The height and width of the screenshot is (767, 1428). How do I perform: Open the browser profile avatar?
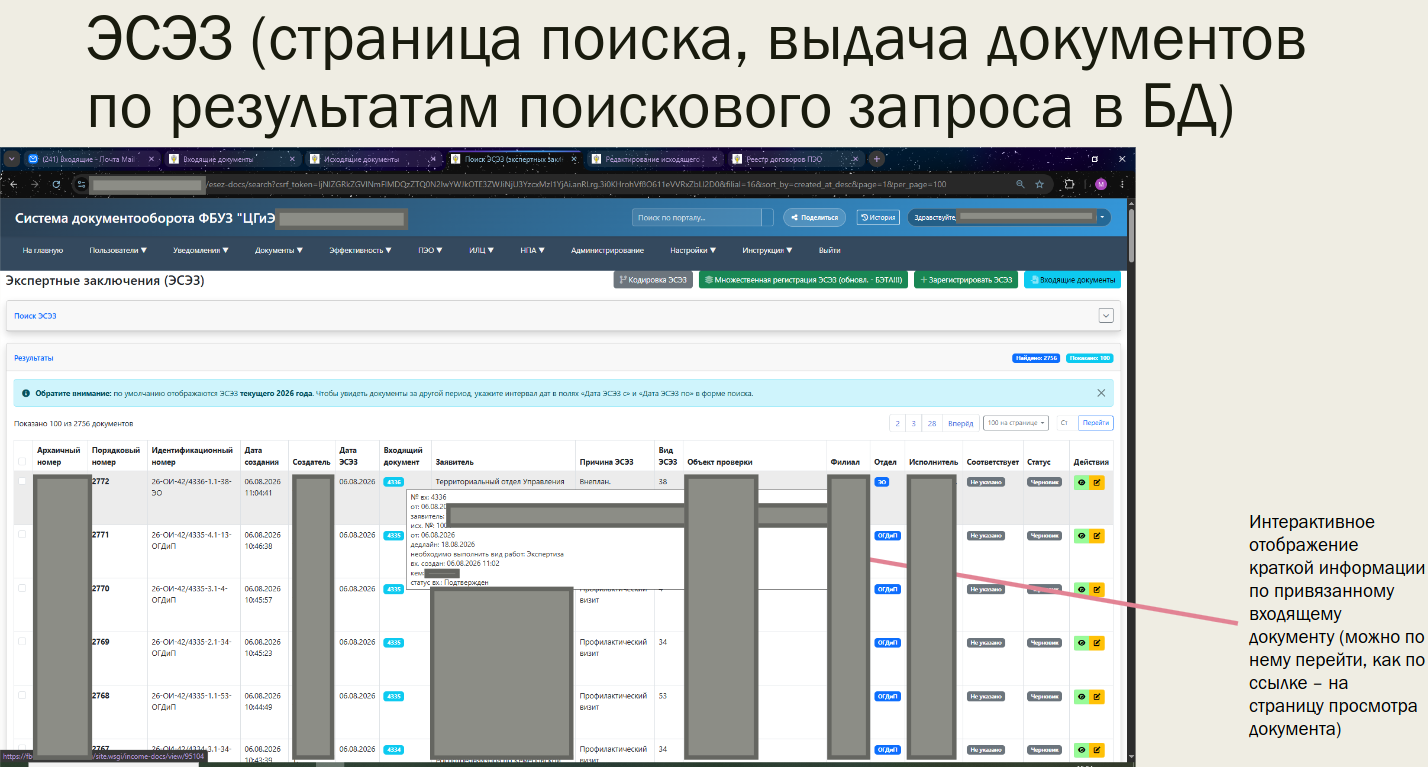coord(1101,184)
